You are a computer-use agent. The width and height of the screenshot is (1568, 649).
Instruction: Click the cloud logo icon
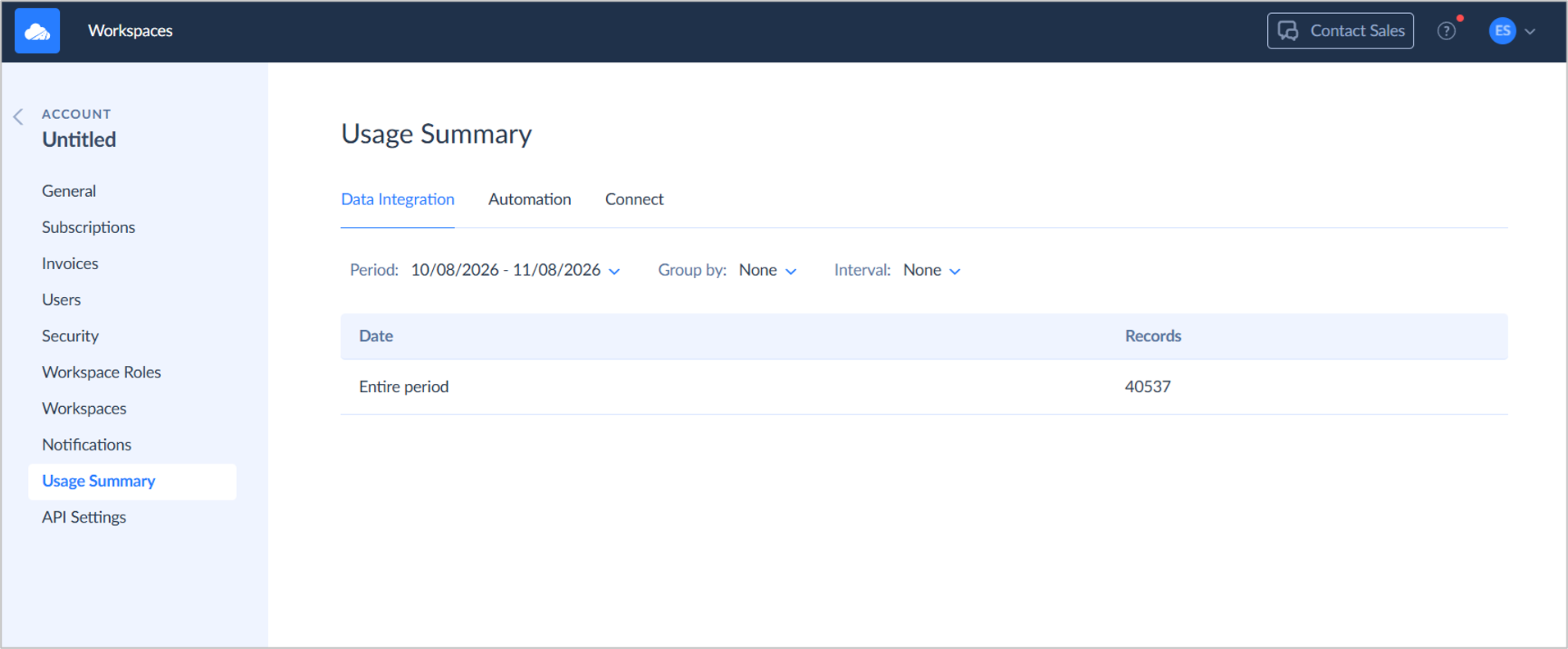[37, 31]
